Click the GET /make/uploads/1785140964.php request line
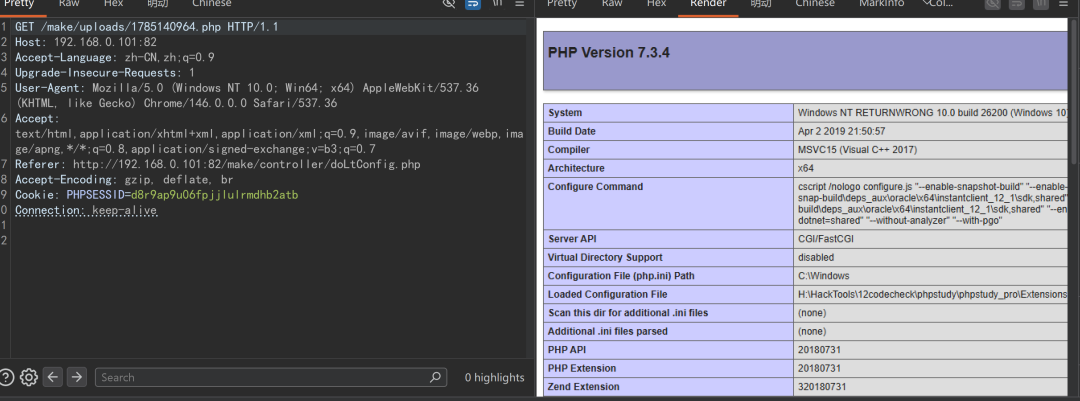This screenshot has width=1080, height=401. [147, 27]
